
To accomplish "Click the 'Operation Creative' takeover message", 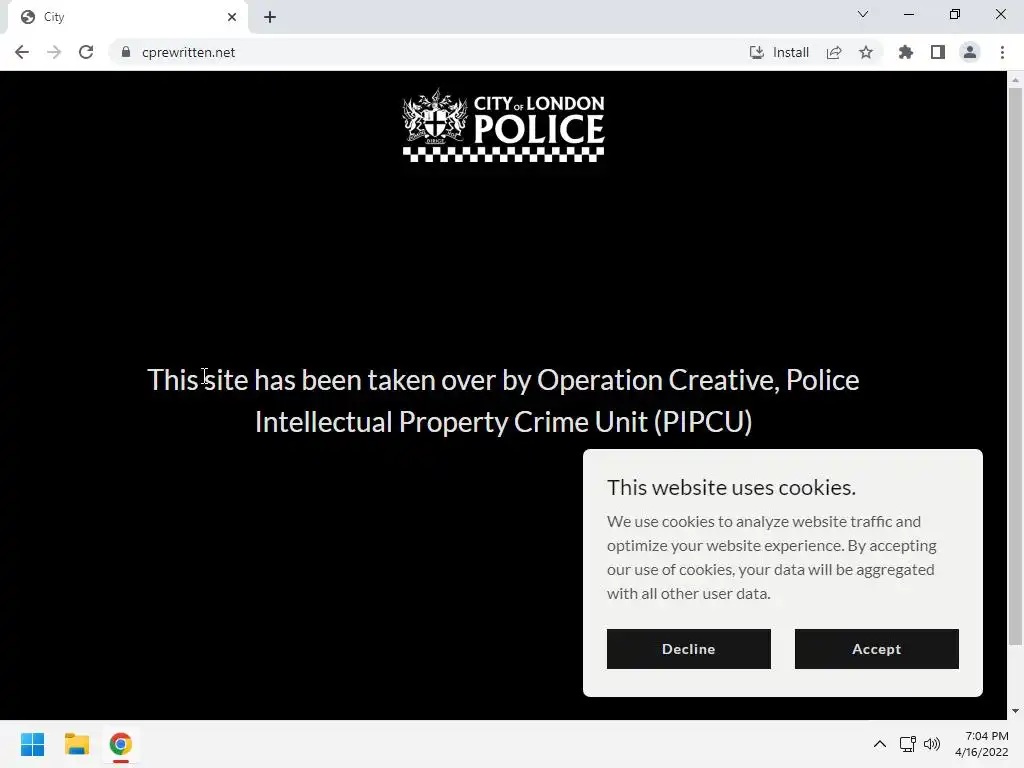I will click(x=504, y=401).
